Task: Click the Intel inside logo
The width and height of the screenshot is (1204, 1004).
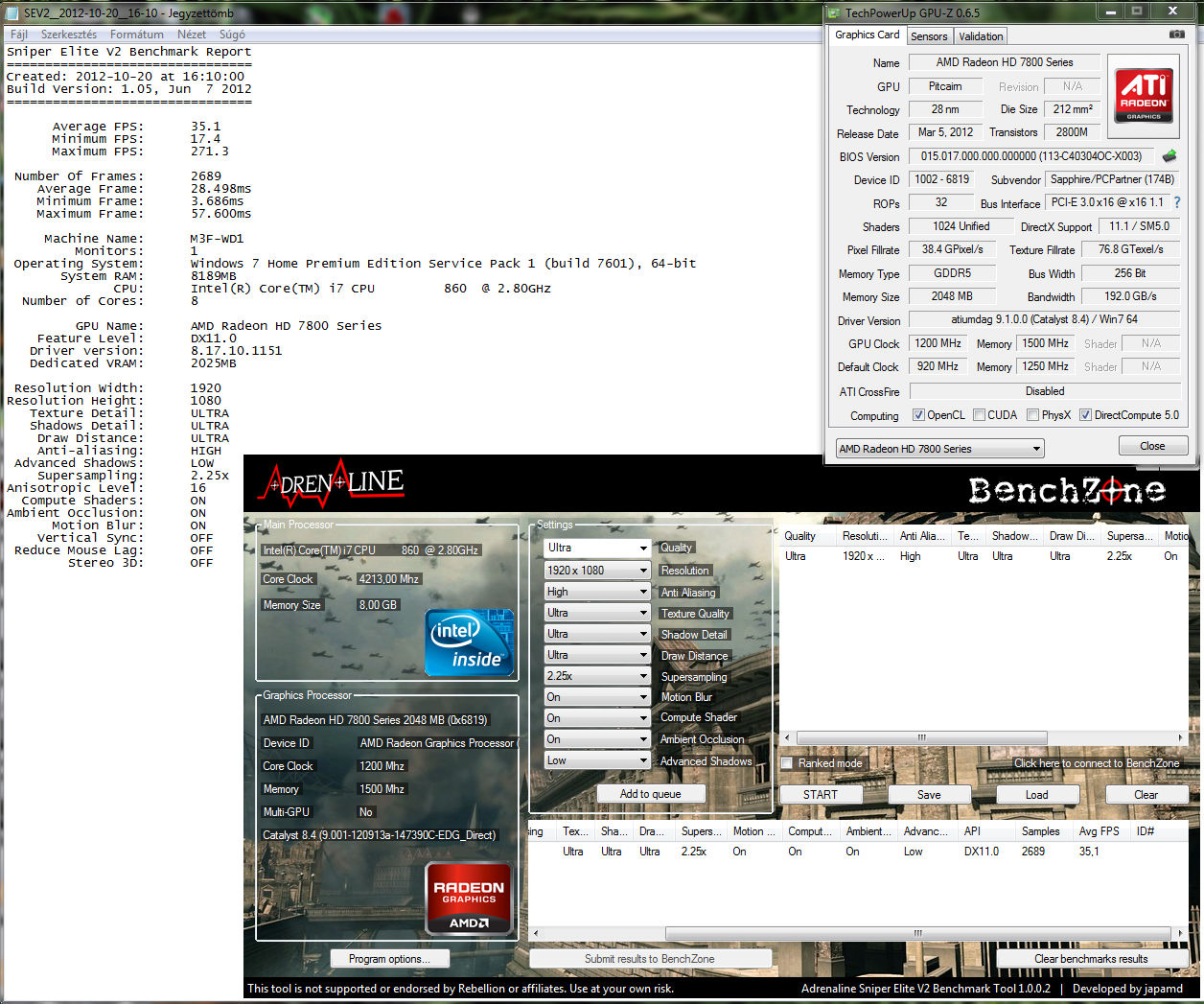Action: click(470, 643)
